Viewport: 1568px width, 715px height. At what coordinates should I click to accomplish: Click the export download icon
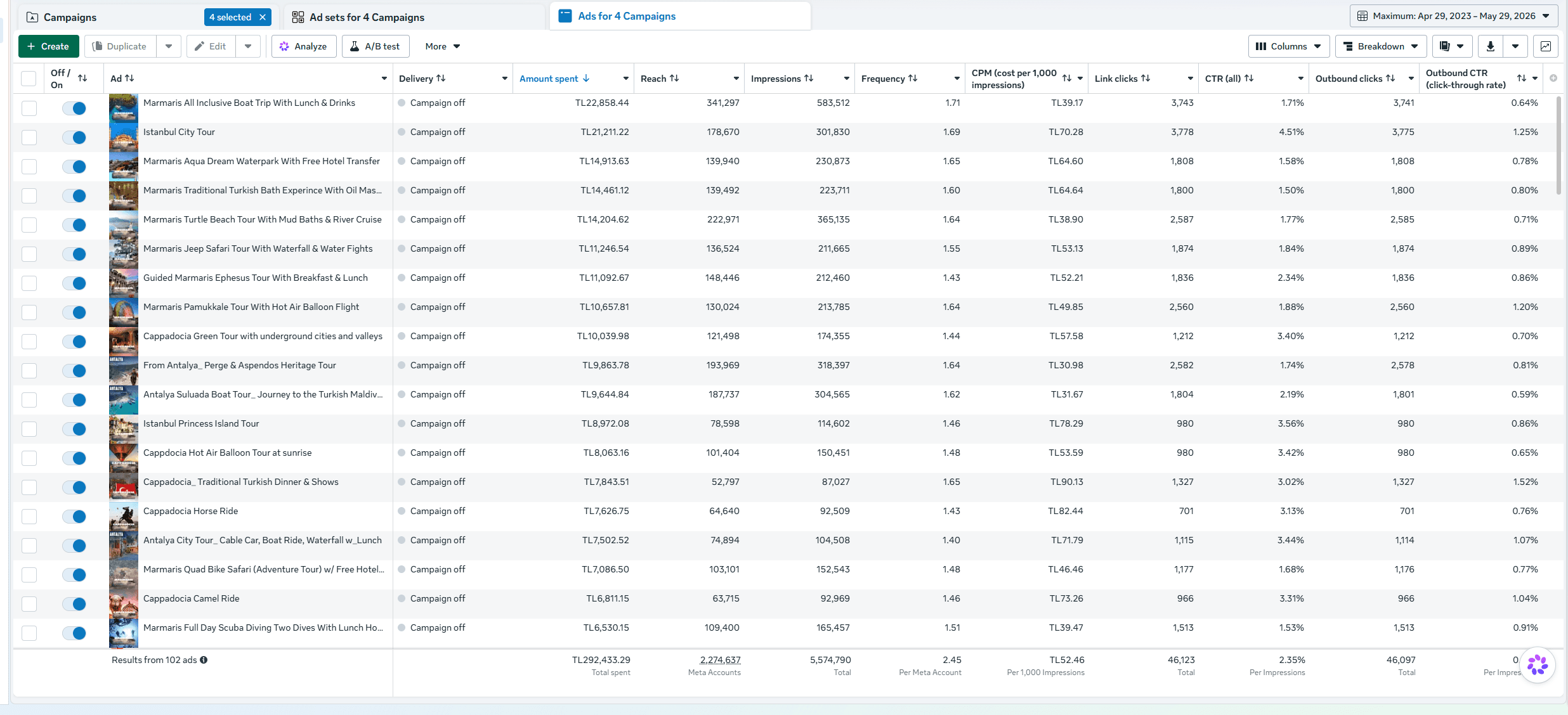pos(1491,46)
